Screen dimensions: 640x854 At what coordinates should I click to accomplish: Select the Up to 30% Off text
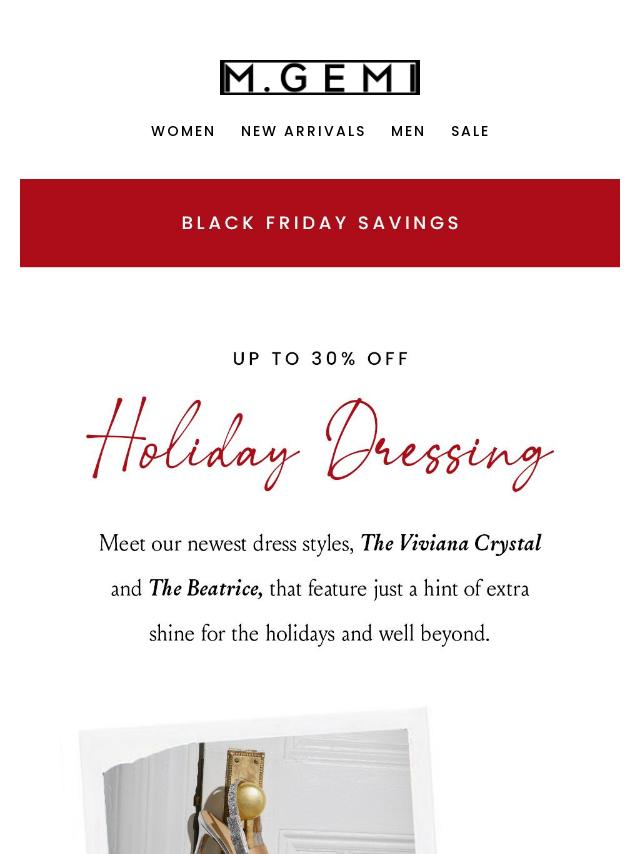click(320, 358)
